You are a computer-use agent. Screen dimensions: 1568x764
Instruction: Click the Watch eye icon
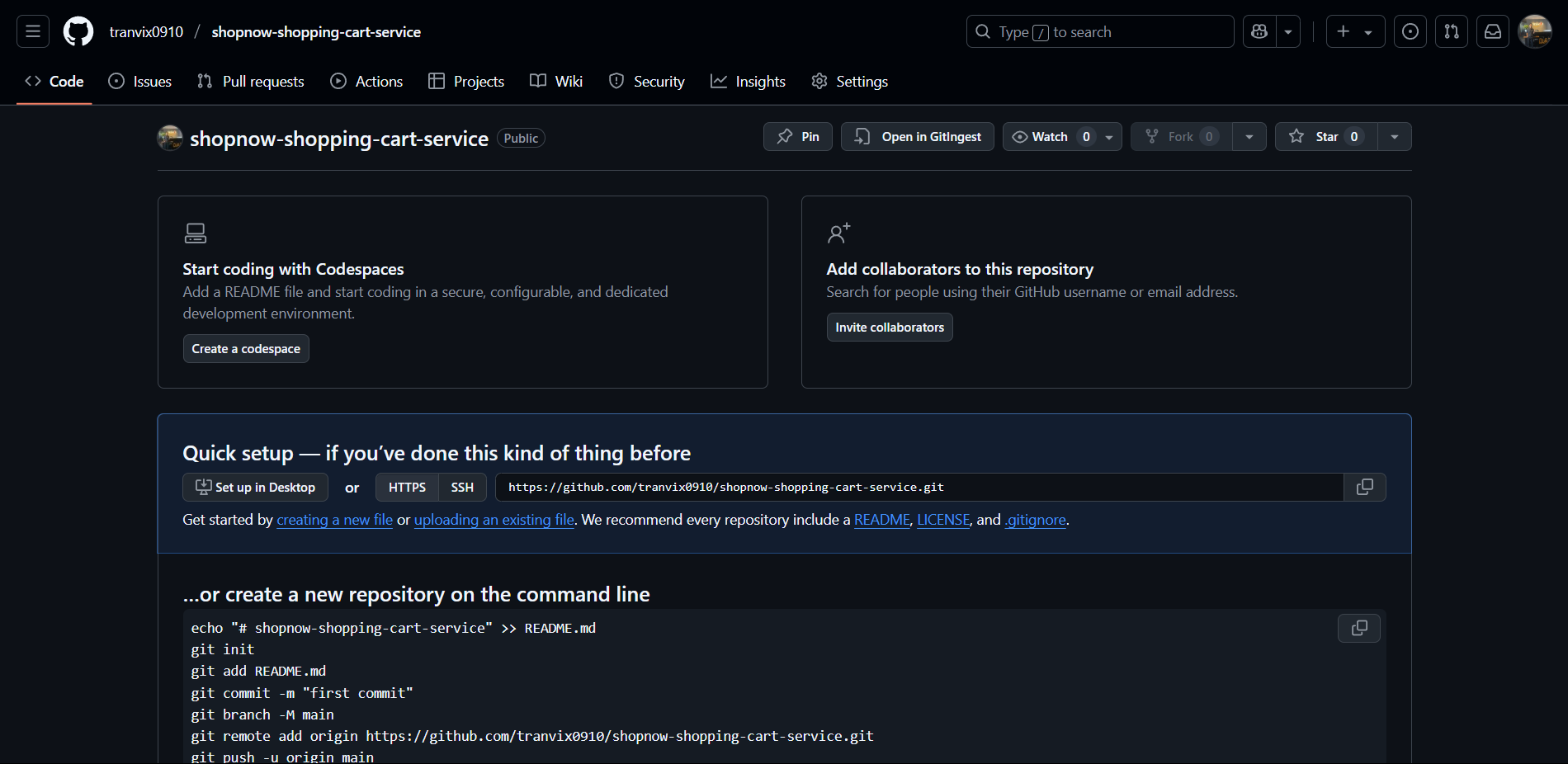coord(1020,136)
